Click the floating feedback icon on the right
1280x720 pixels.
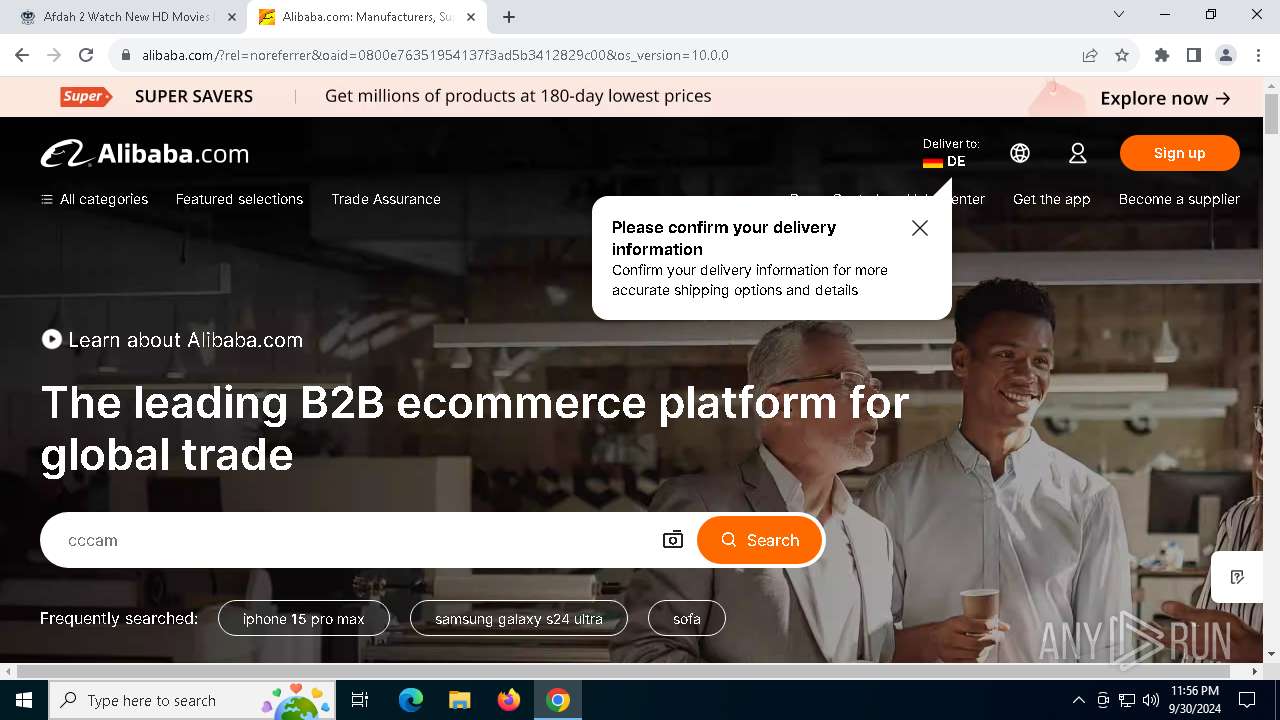point(1237,577)
